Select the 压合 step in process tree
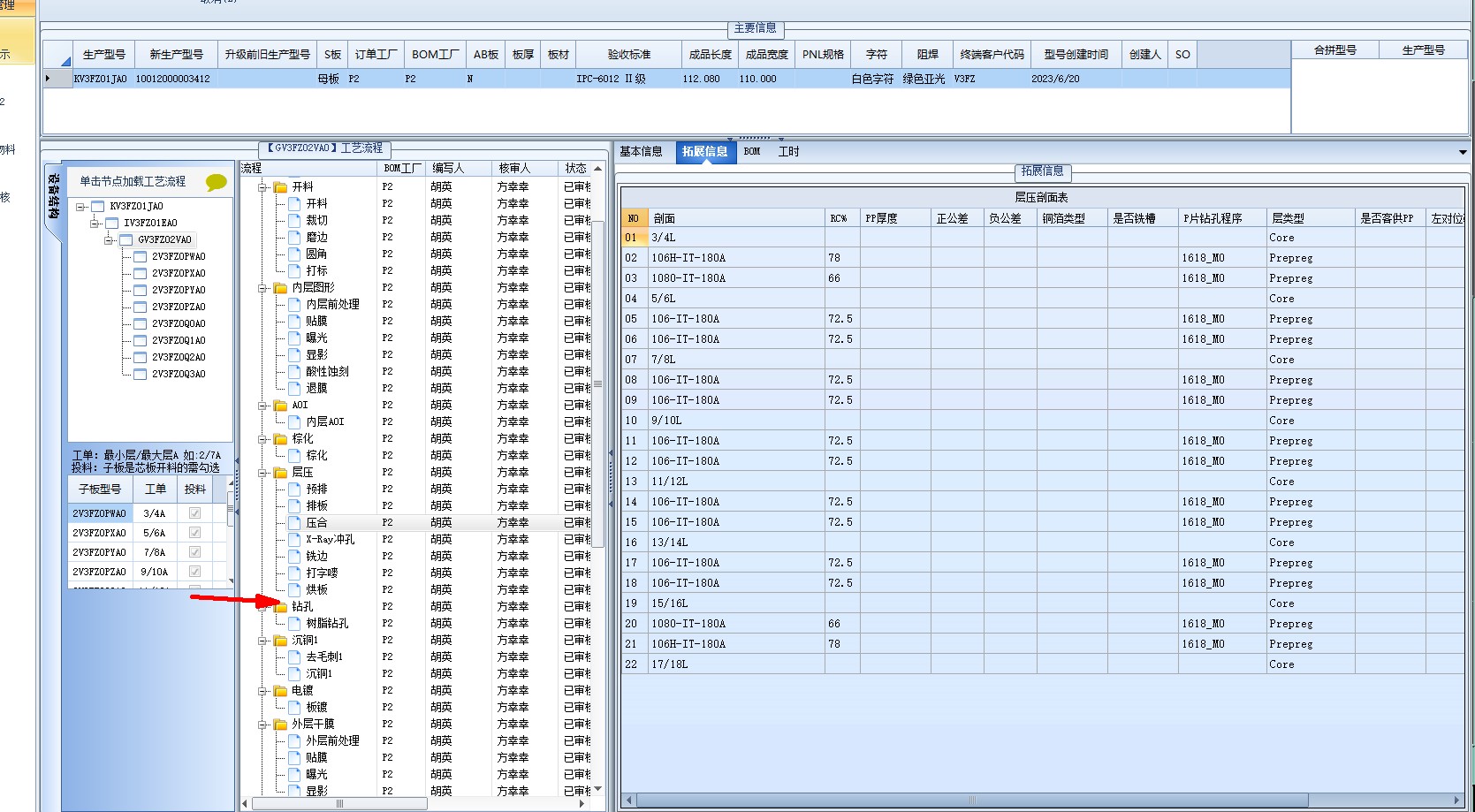Screen dimensions: 1475x812 [x=316, y=523]
